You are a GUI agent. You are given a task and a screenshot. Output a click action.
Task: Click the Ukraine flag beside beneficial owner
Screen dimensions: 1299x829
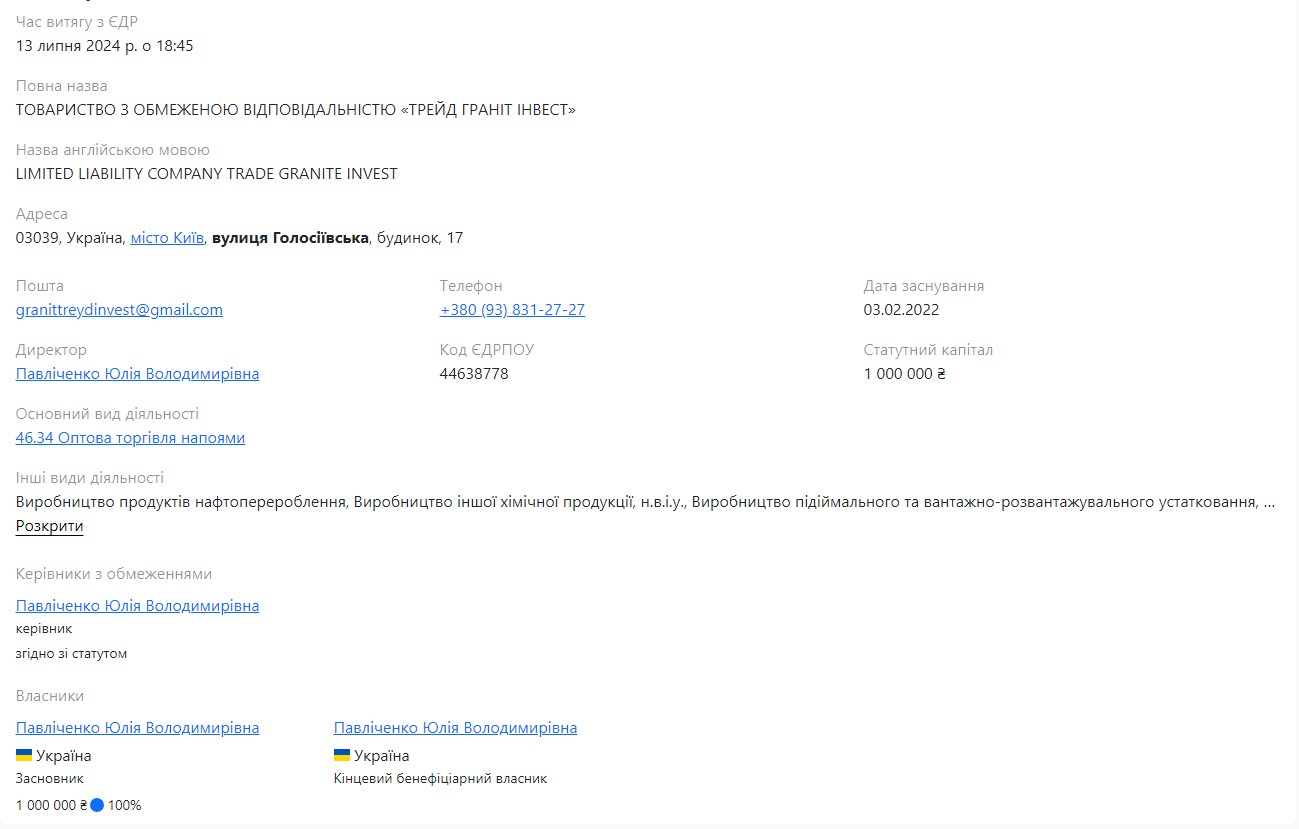(x=342, y=755)
